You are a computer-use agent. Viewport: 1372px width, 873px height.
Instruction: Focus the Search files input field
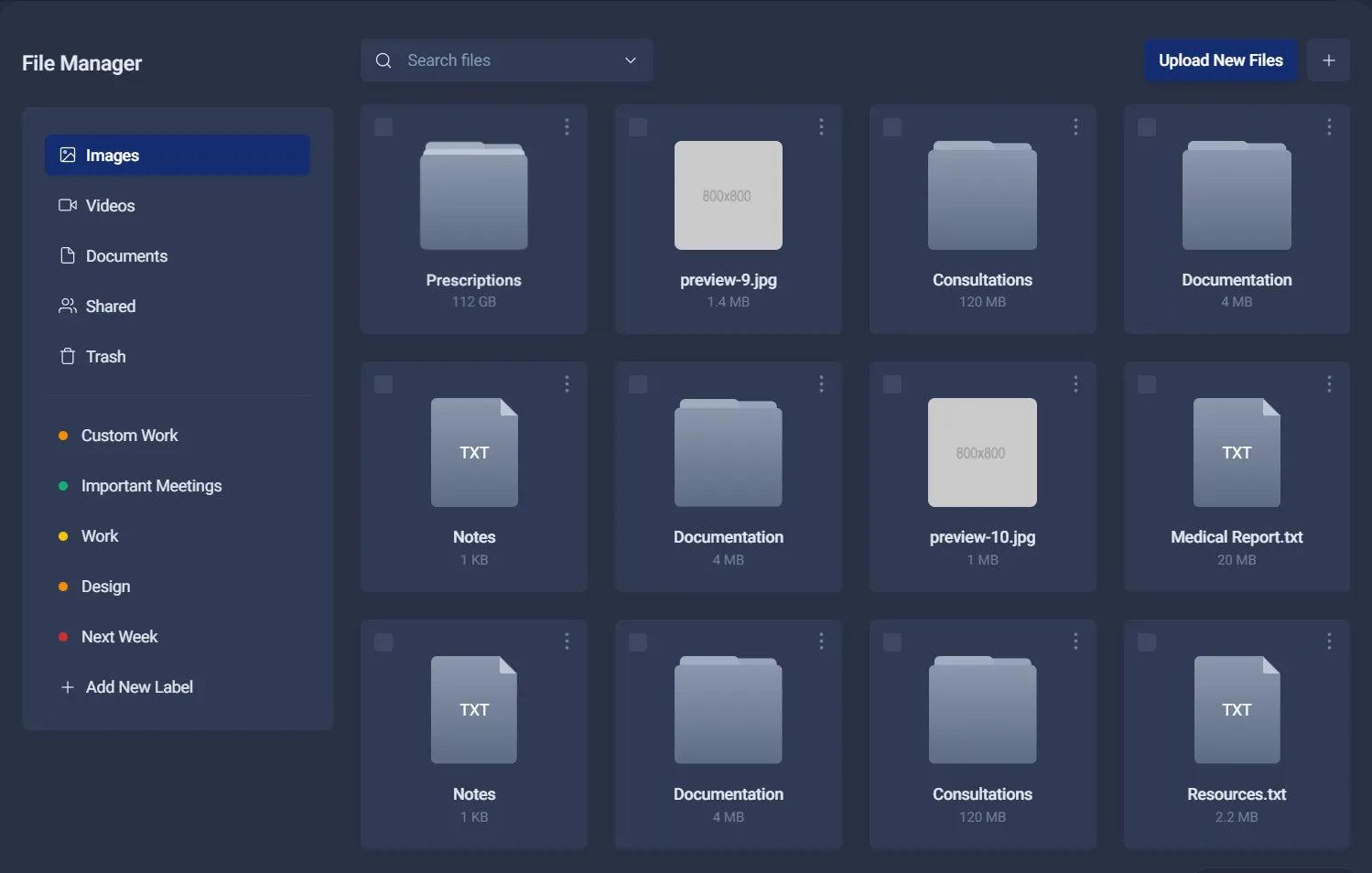[x=508, y=60]
